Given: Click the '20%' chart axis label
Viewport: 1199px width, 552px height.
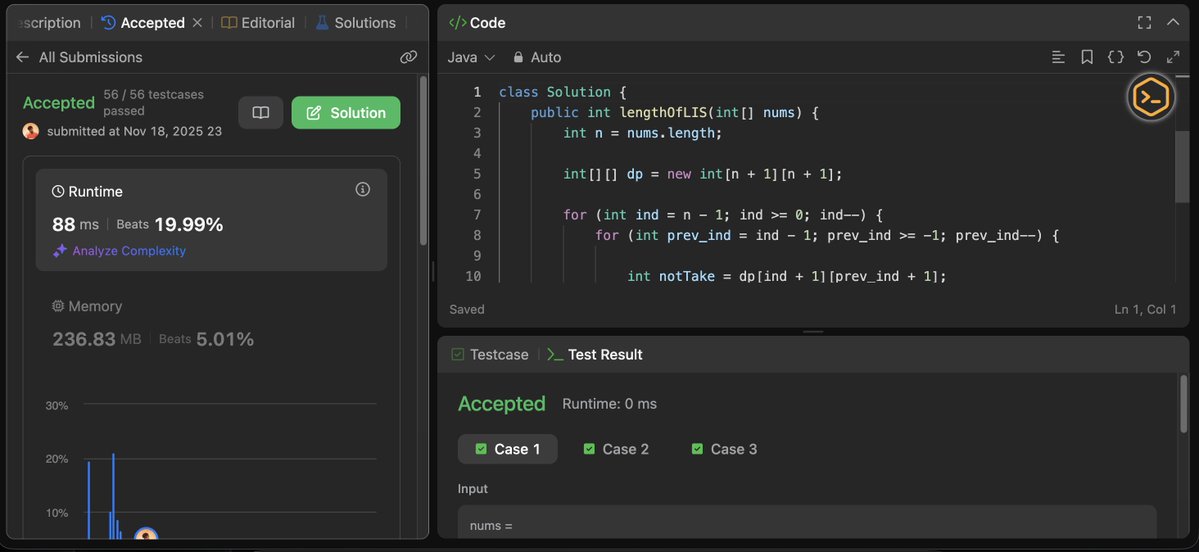Looking at the screenshot, I should click(57, 459).
